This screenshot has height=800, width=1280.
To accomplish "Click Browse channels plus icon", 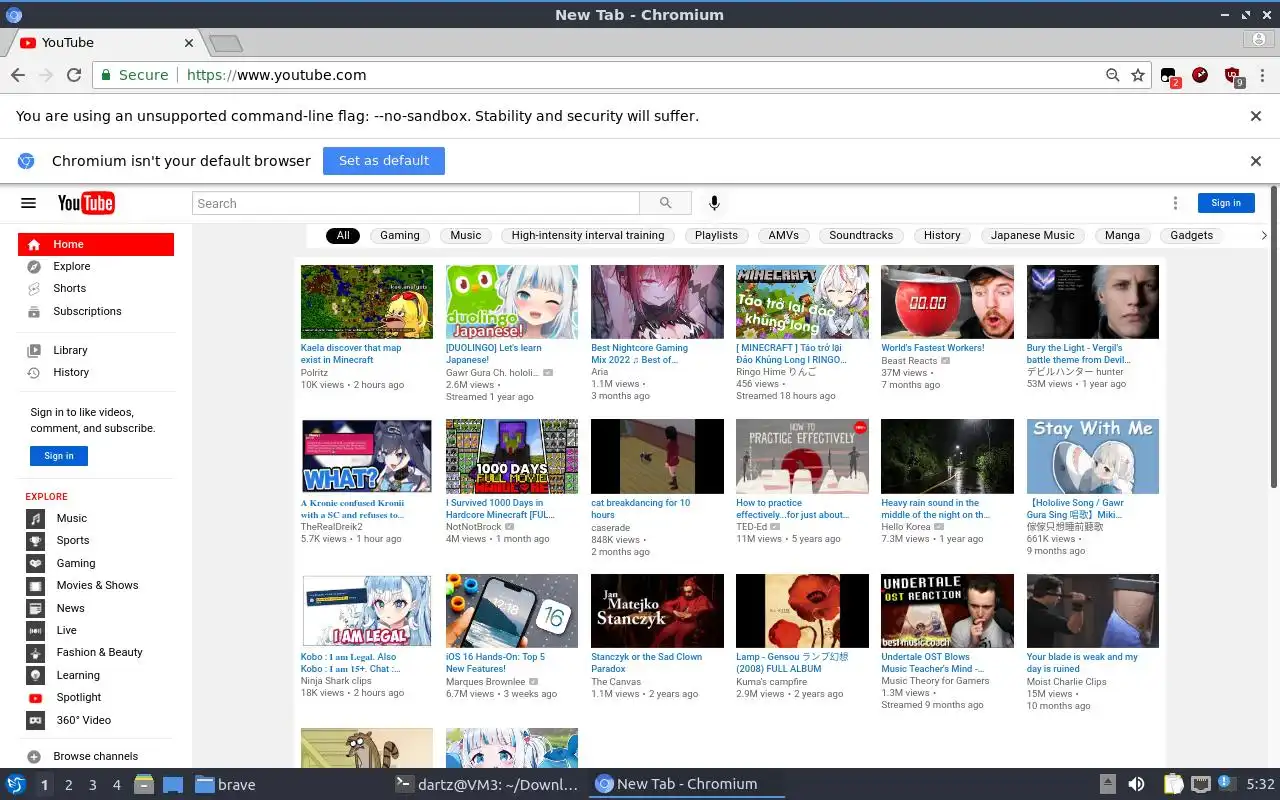I will [34, 757].
